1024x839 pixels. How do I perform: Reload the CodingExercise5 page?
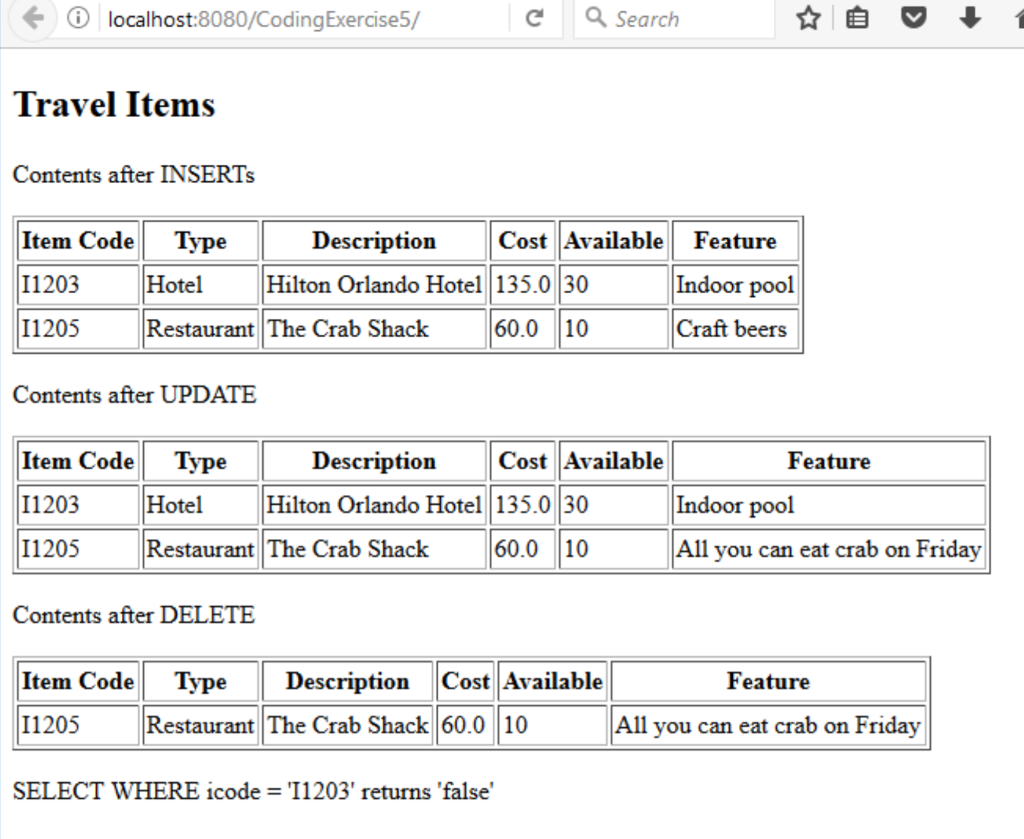(536, 17)
